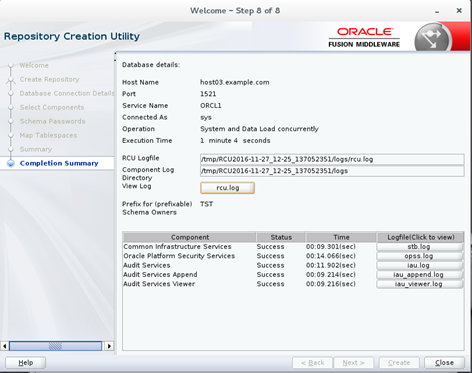472x373 pixels.
Task: Select the Summary step in sidebar
Action: pyautogui.click(x=36, y=149)
